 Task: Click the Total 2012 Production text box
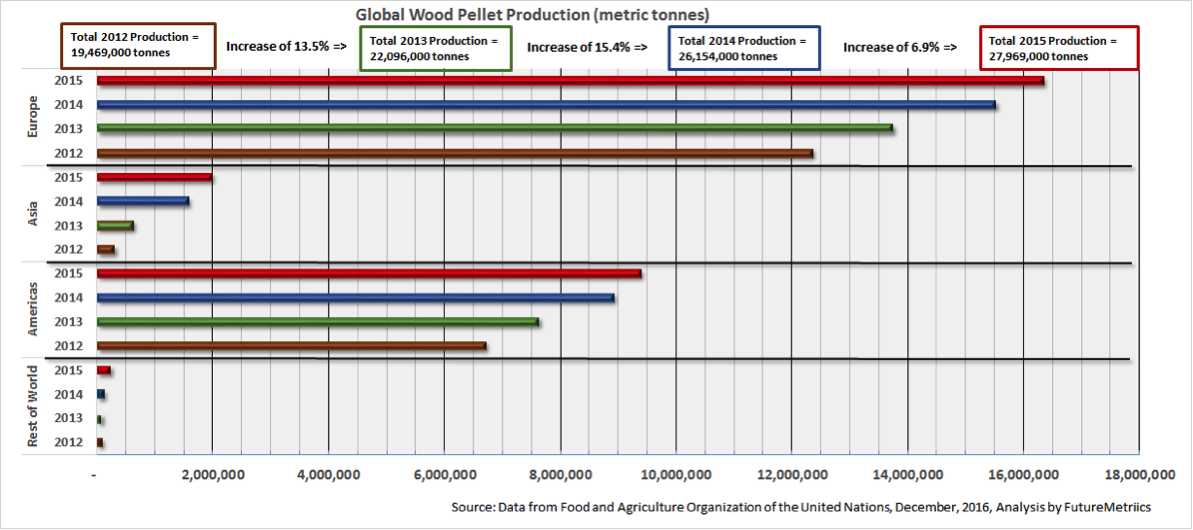[x=138, y=46]
